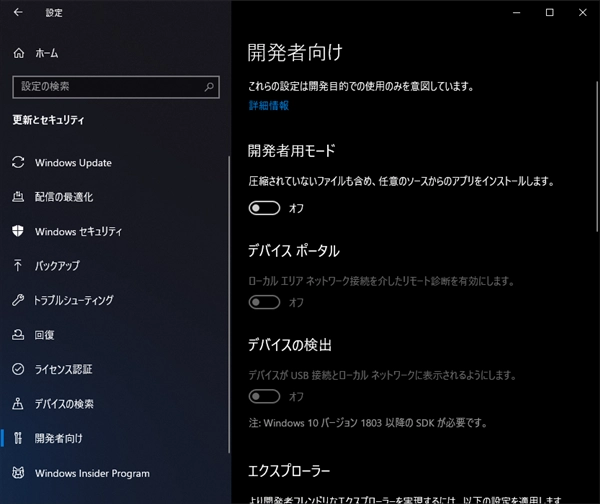Click the トラブルシューティング wrench icon
600x504 pixels.
coord(18,300)
